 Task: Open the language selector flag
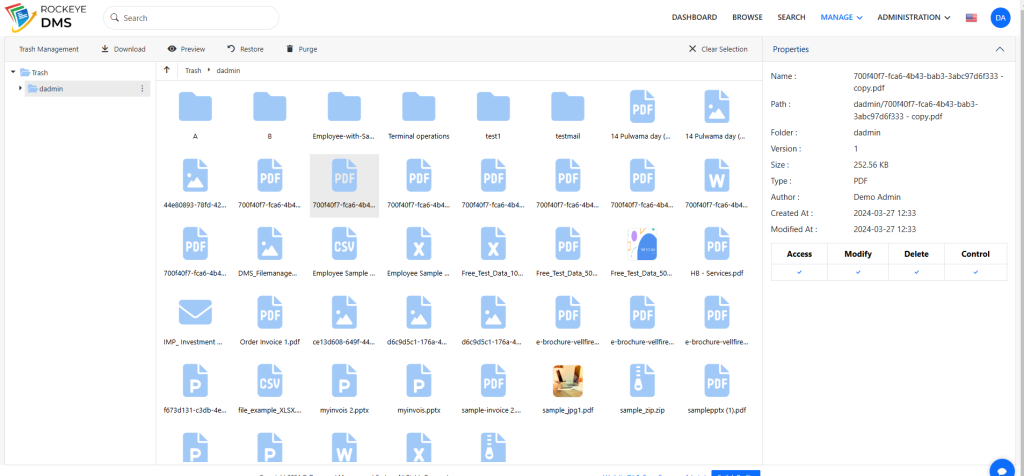pos(971,18)
